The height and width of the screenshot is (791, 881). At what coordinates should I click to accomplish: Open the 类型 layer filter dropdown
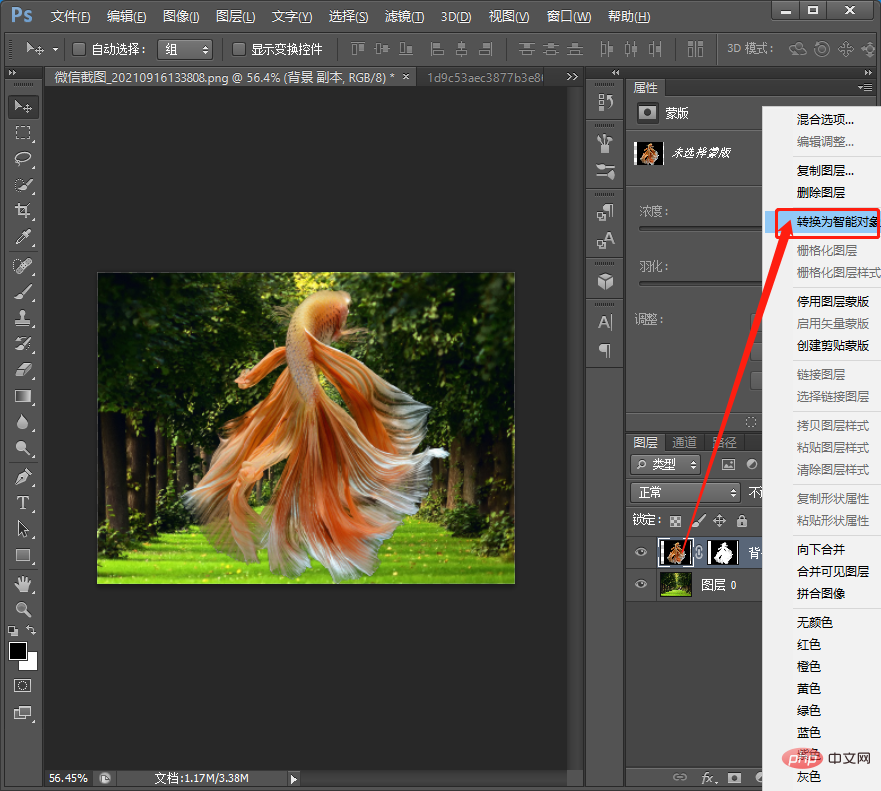(x=665, y=465)
